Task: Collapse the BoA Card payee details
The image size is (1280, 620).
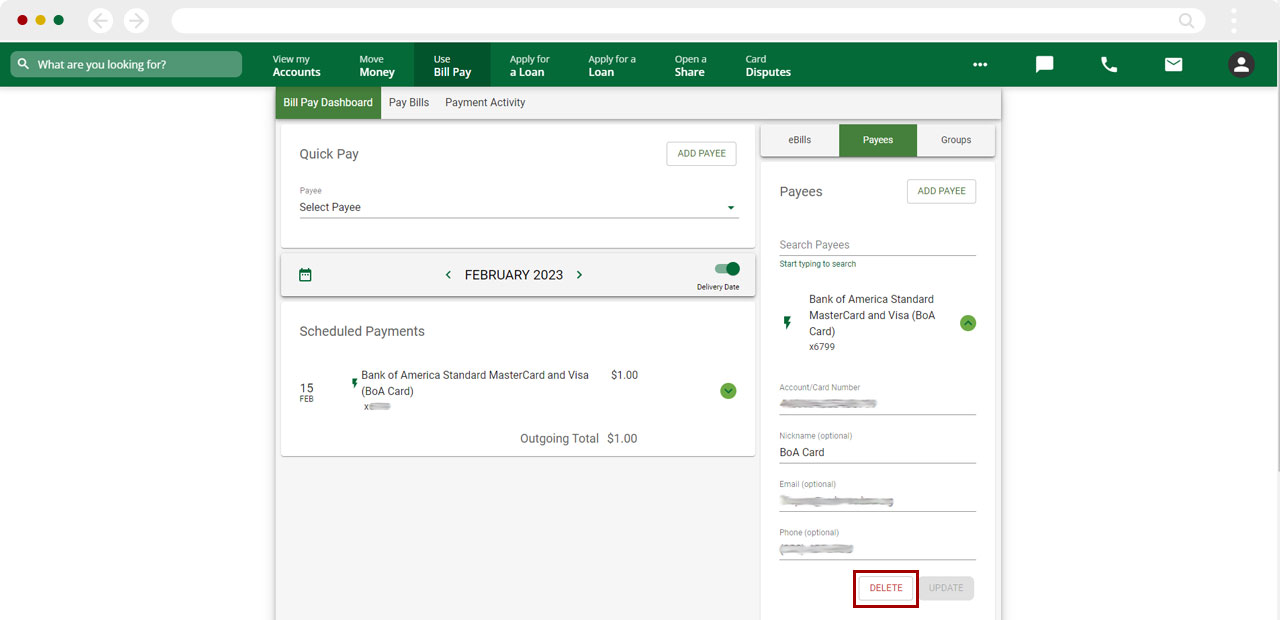Action: tap(968, 323)
